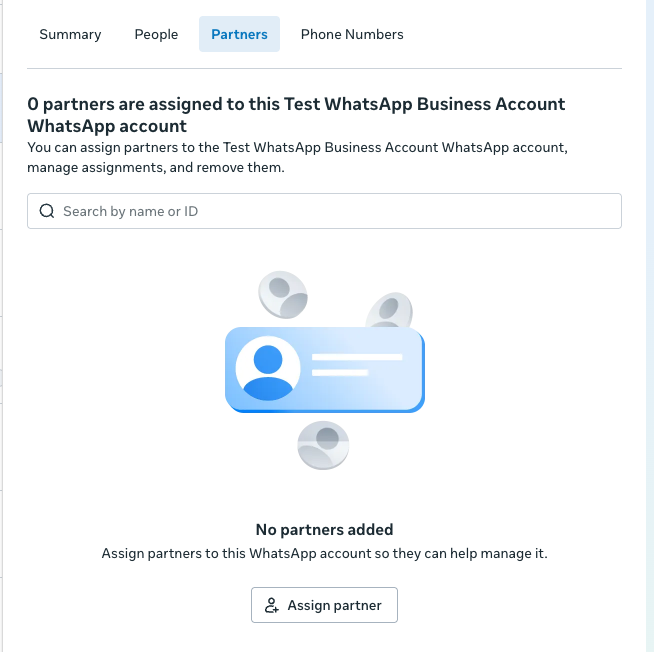Click the gray avatar bubble above-left of the card
Screen dimensions: 654x652
point(283,291)
